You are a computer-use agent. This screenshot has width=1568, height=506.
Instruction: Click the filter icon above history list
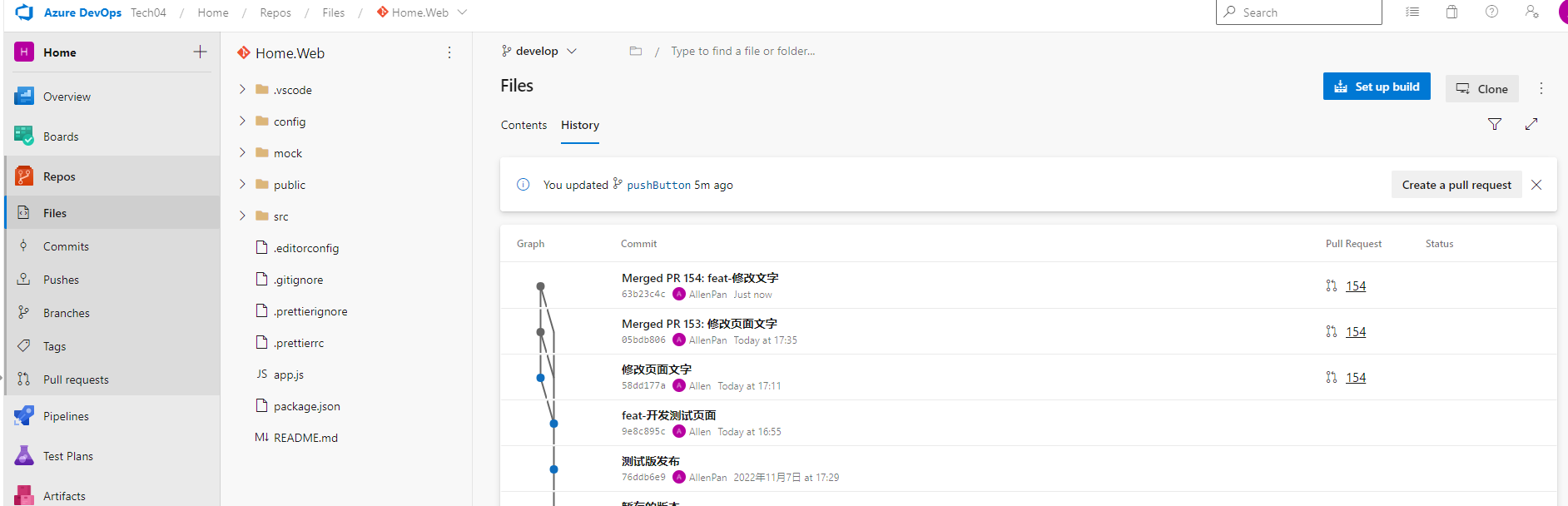(1495, 124)
